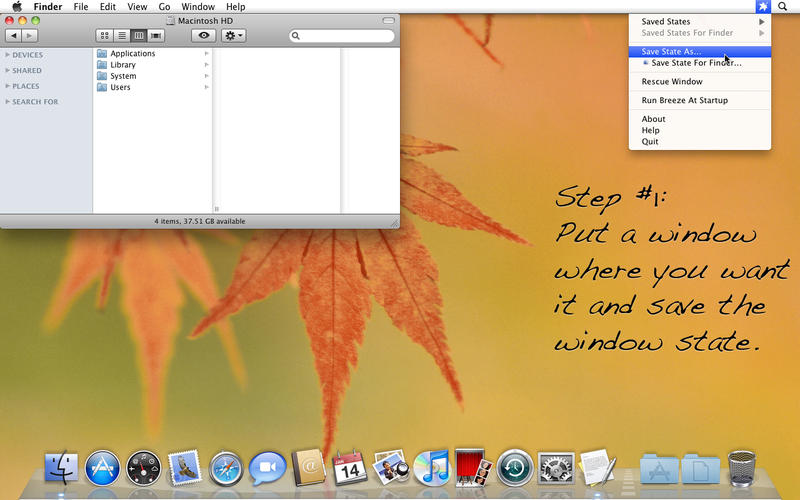Open the Action gear dropdown in Finder

(234, 35)
